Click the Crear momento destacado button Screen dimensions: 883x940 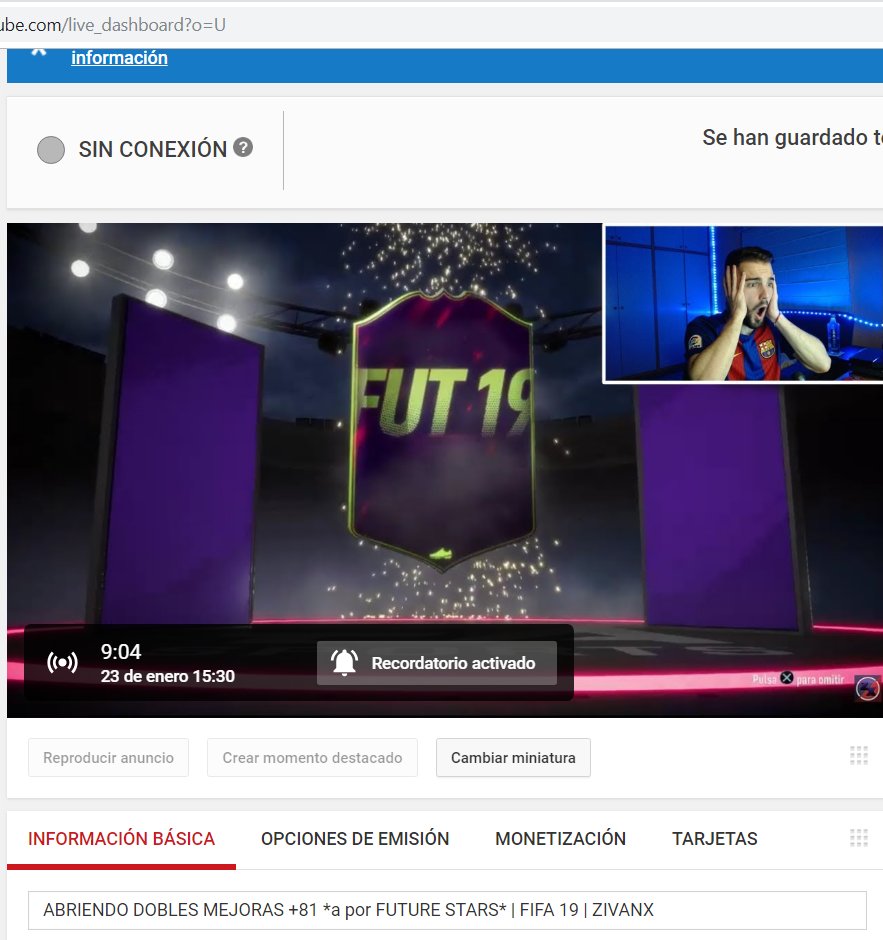[312, 758]
